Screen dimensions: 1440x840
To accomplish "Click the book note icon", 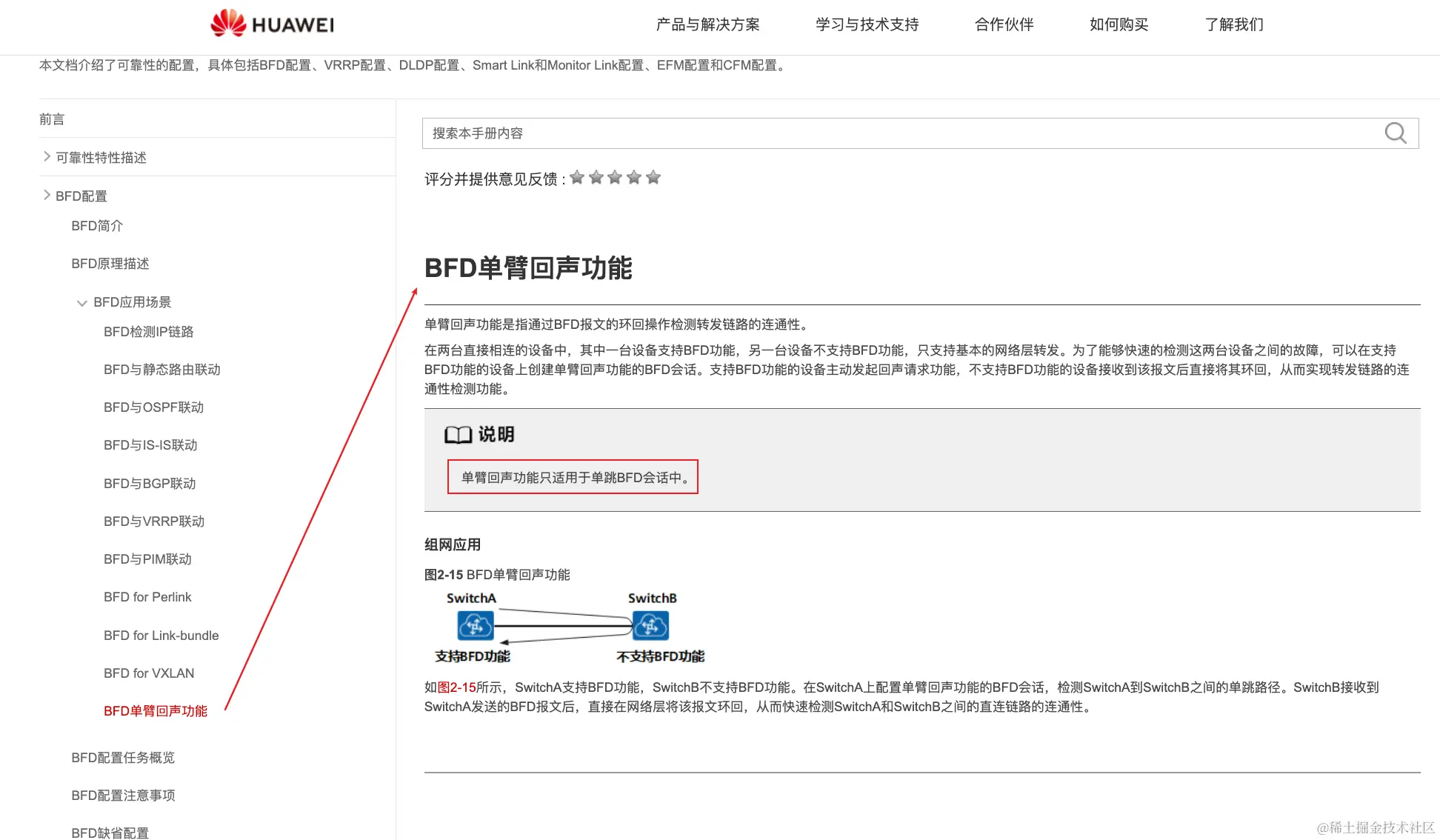I will click(458, 435).
